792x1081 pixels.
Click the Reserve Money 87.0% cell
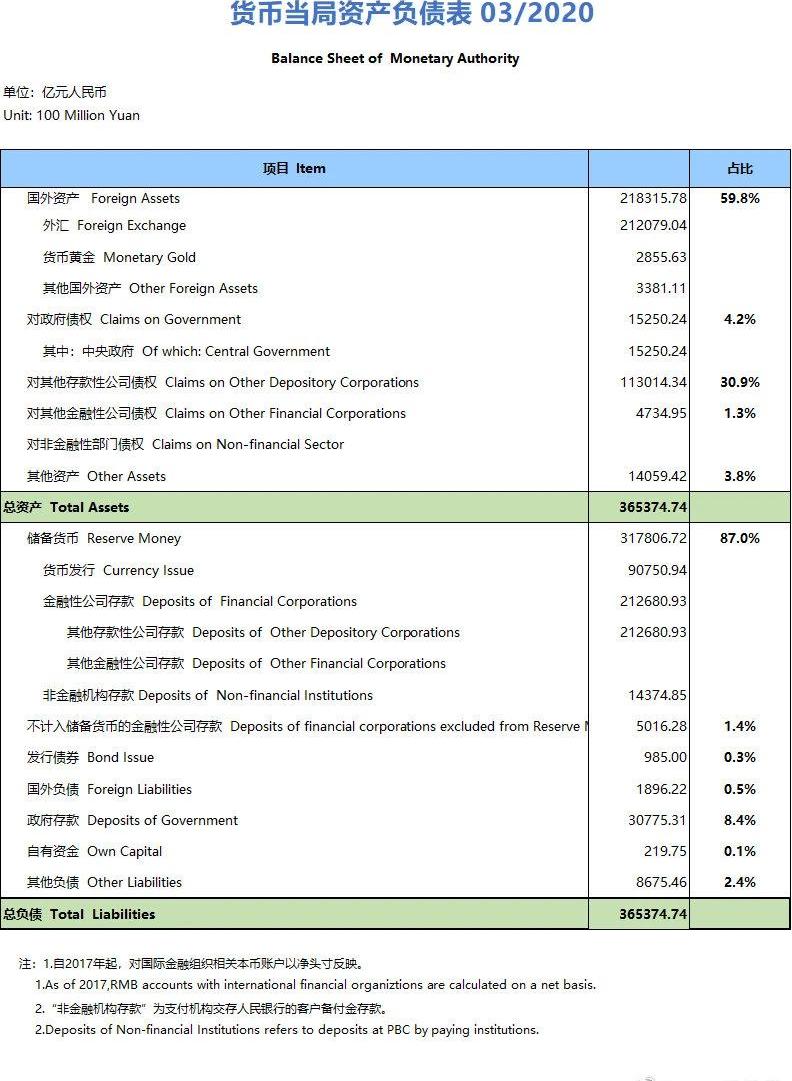[x=739, y=538]
